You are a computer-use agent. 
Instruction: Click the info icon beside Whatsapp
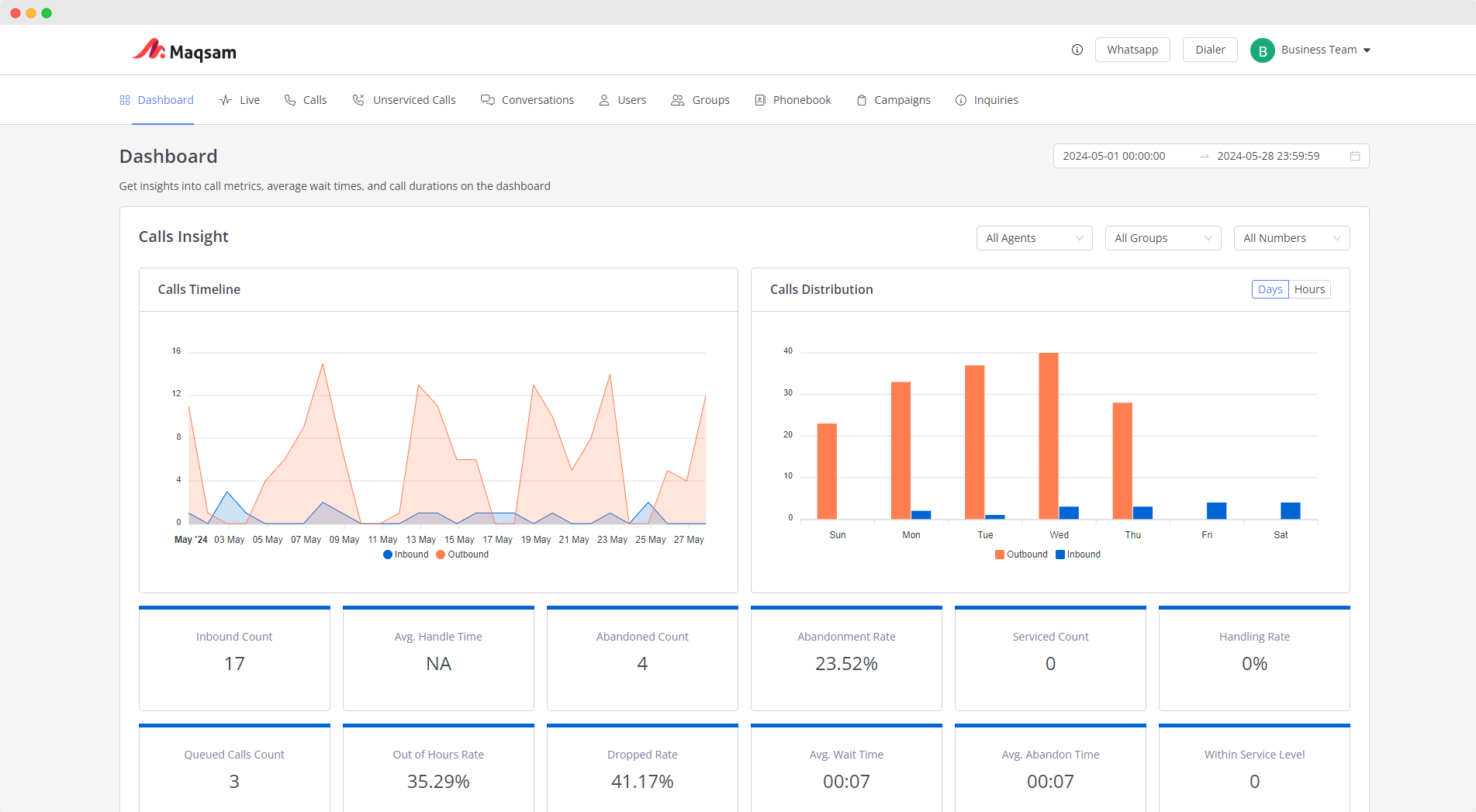1077,50
